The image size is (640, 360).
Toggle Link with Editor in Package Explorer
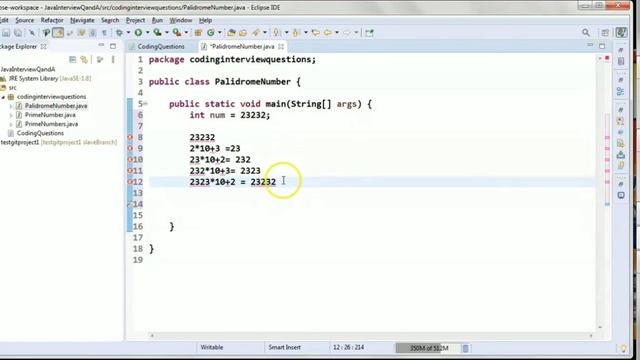click(x=84, y=60)
